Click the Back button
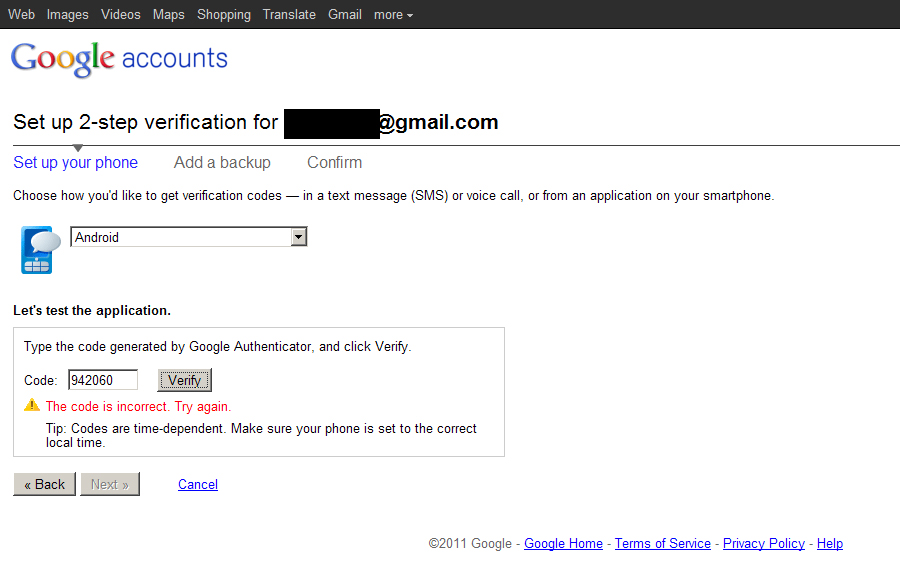This screenshot has width=900, height=575. click(45, 484)
